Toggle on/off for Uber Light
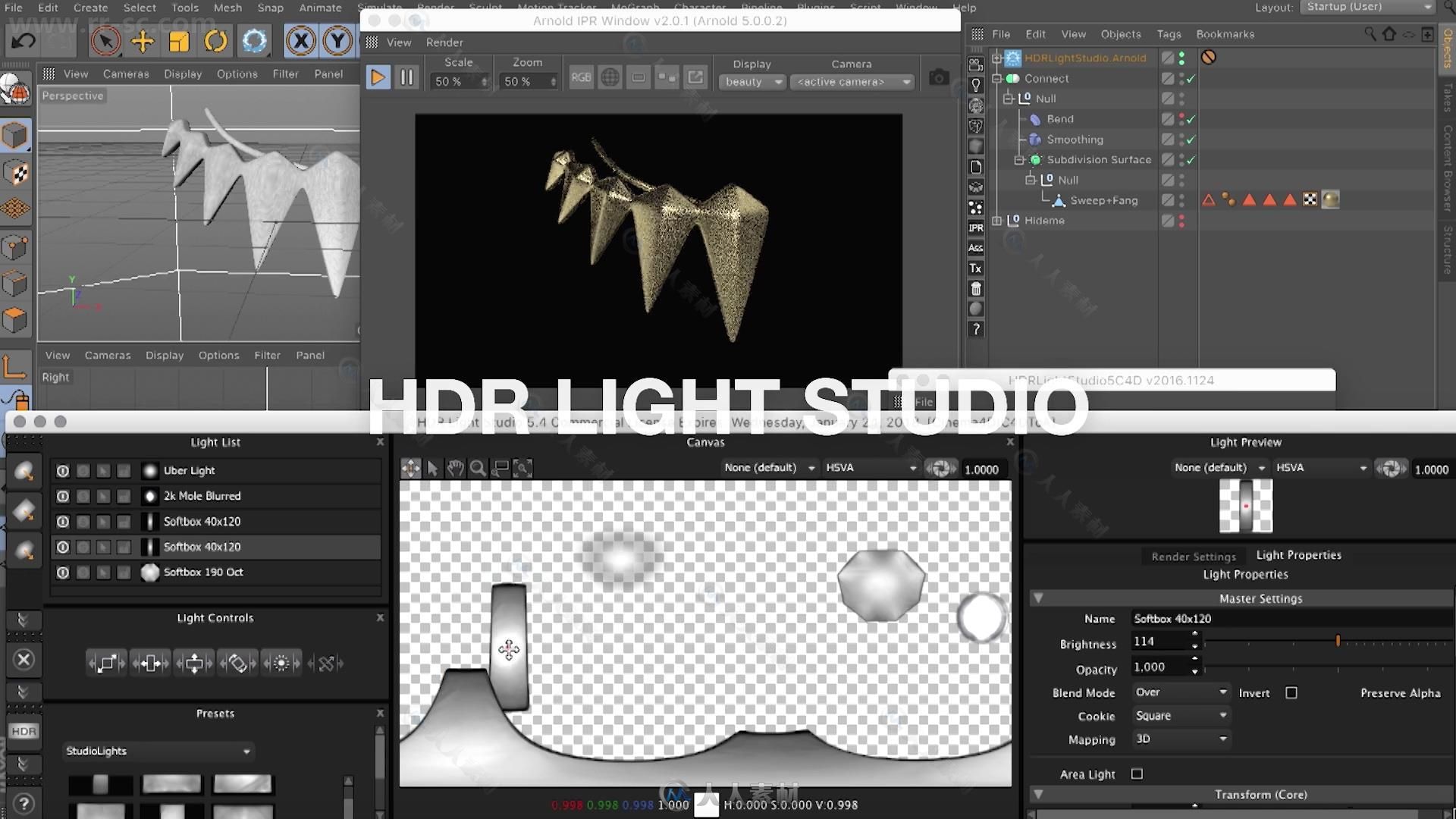 [63, 471]
